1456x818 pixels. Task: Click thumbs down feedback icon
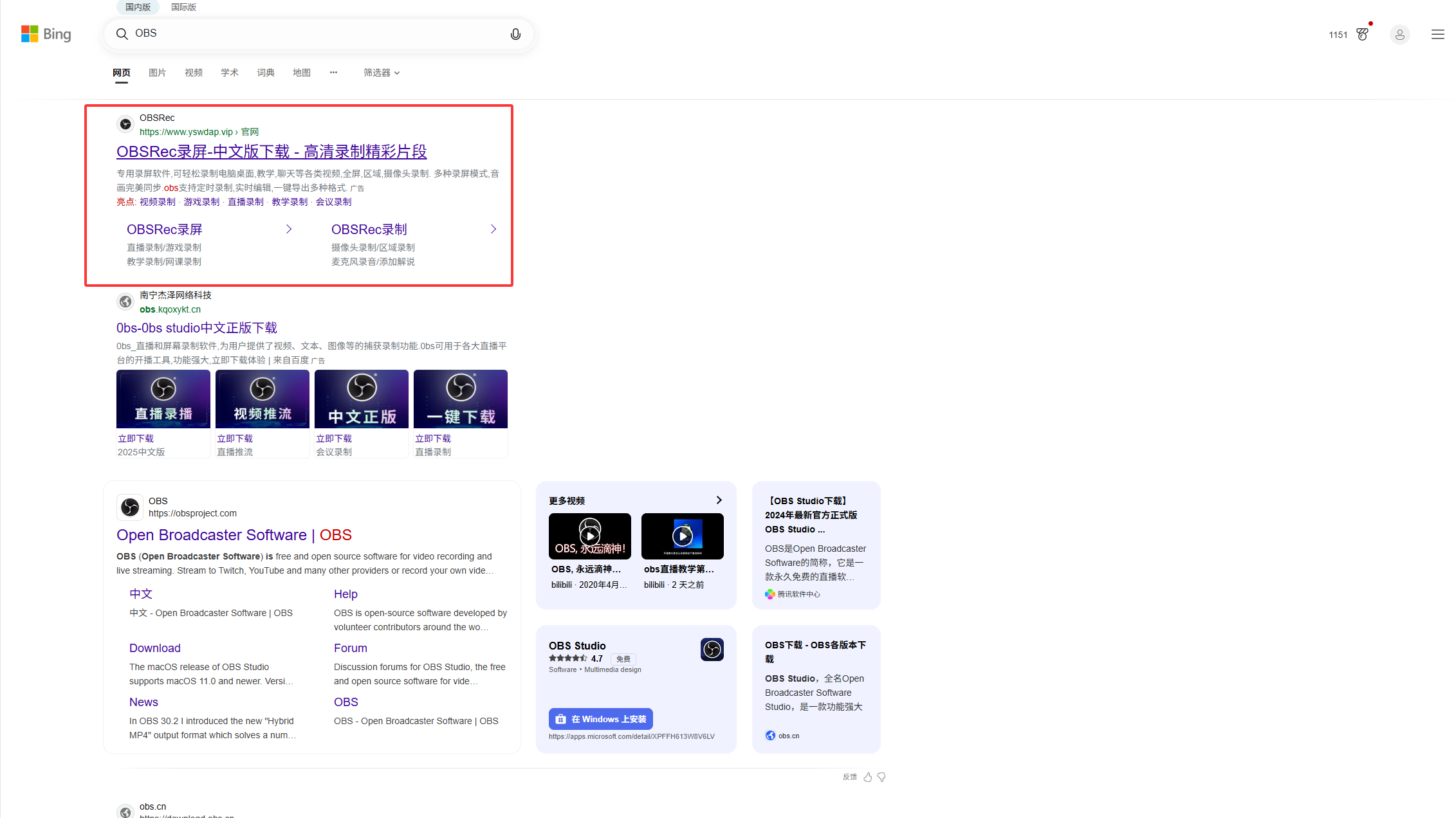click(881, 777)
